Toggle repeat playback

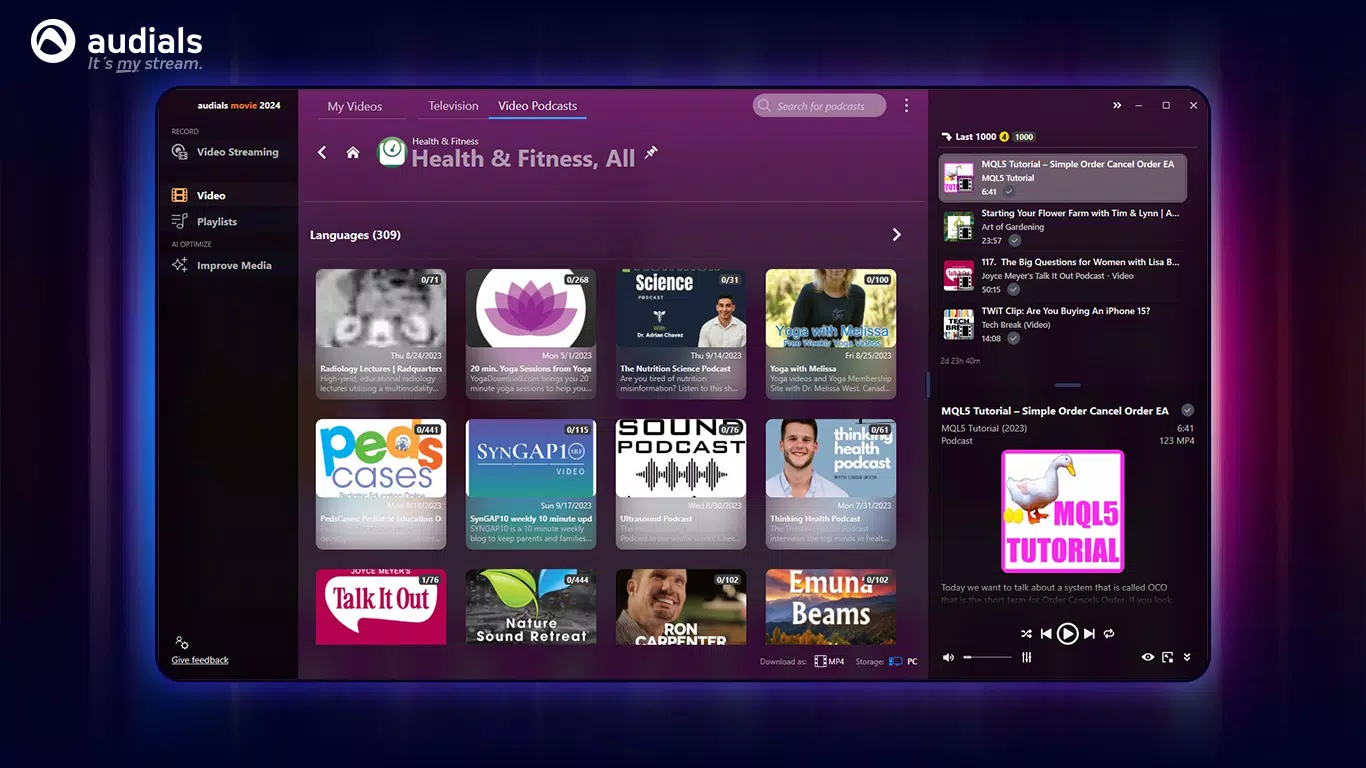(x=1109, y=634)
